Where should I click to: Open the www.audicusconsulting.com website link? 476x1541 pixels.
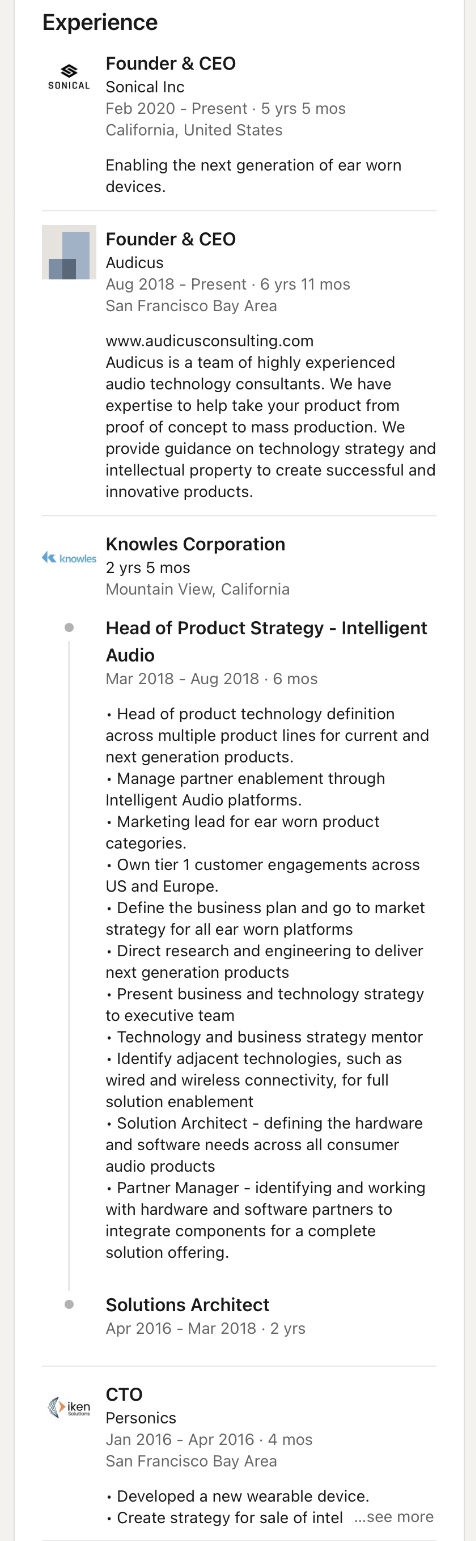(x=210, y=341)
